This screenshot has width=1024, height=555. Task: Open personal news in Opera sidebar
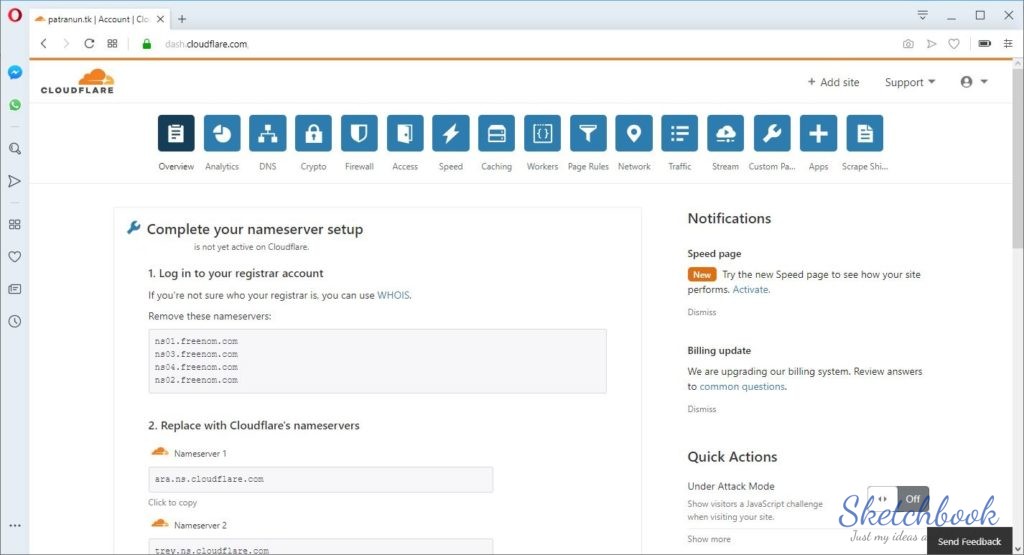(14, 289)
